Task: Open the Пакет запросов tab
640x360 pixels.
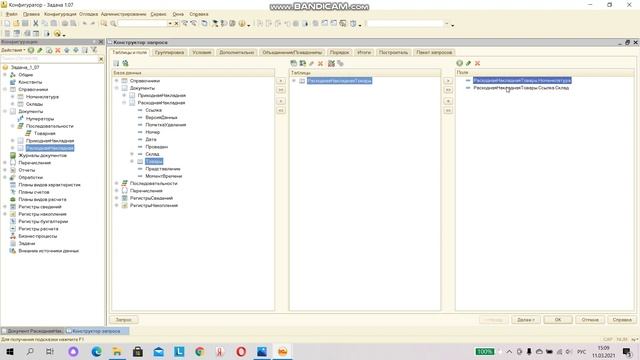Action: pyautogui.click(x=434, y=52)
